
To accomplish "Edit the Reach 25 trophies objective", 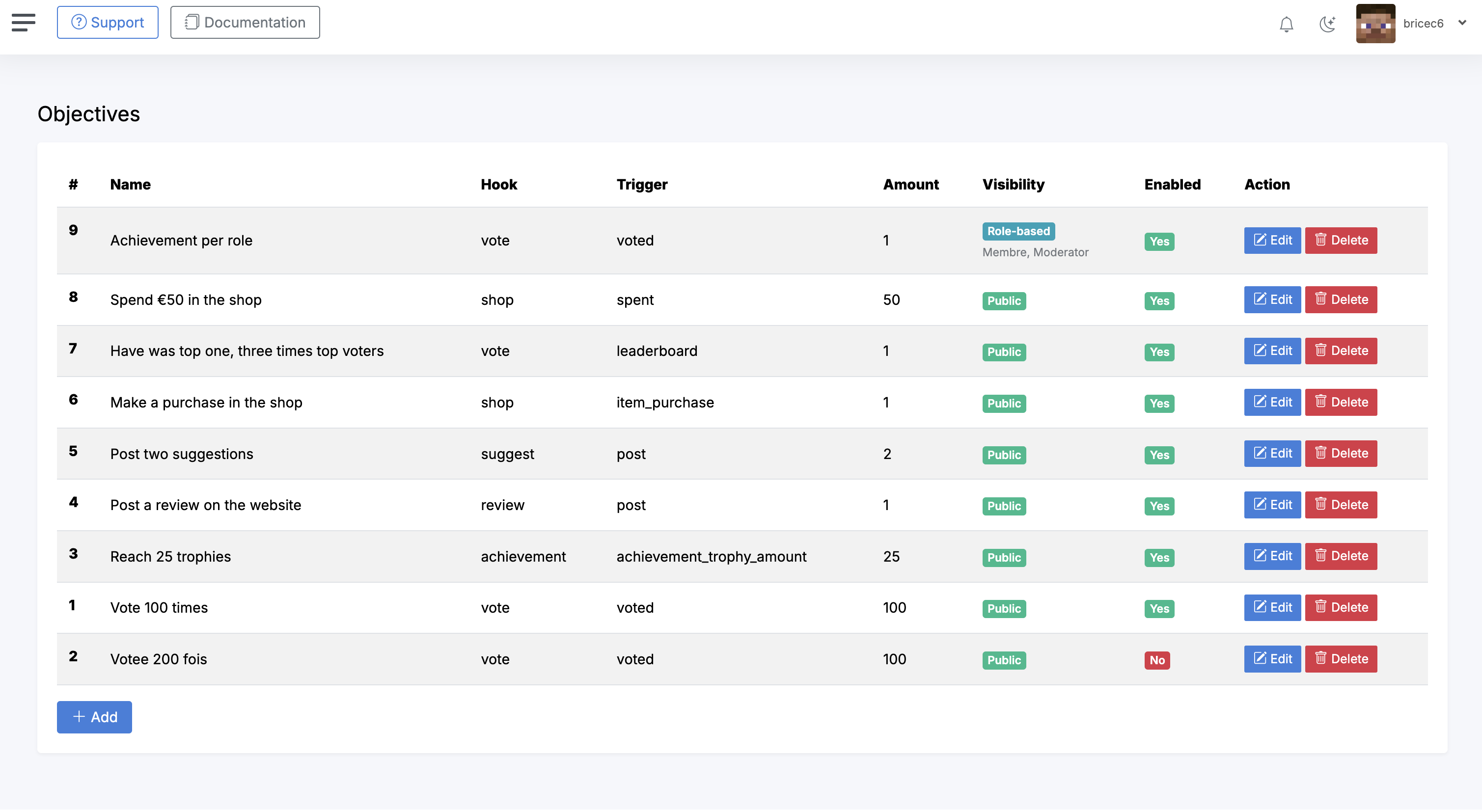I will tap(1272, 556).
